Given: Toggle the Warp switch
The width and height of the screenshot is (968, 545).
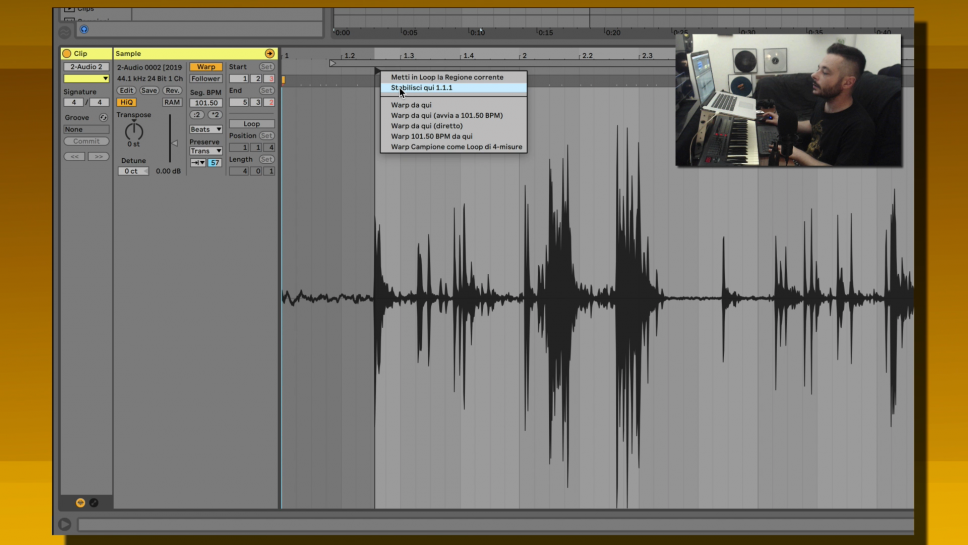Looking at the screenshot, I should [205, 67].
